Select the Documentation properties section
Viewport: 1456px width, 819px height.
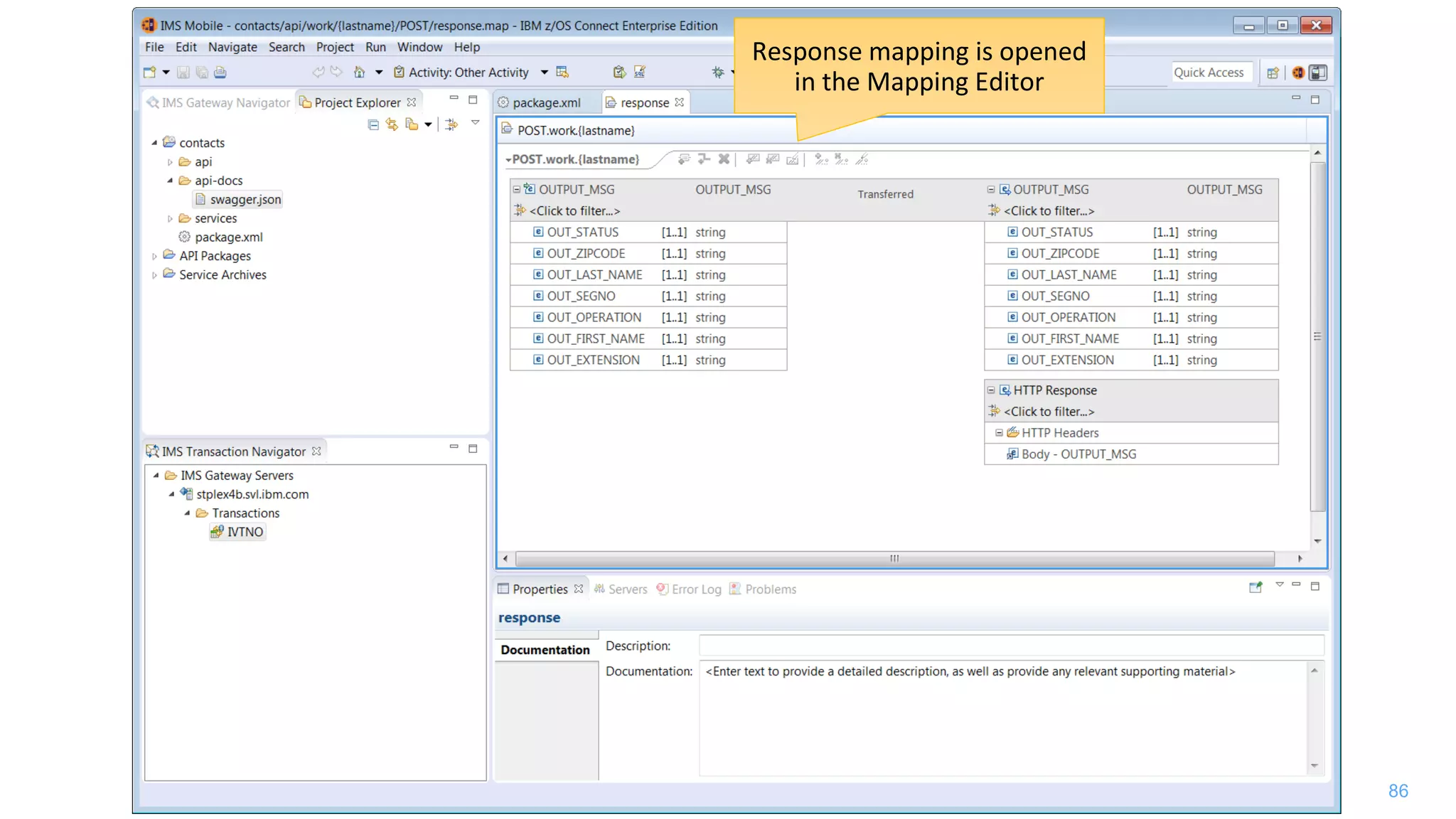(x=545, y=649)
